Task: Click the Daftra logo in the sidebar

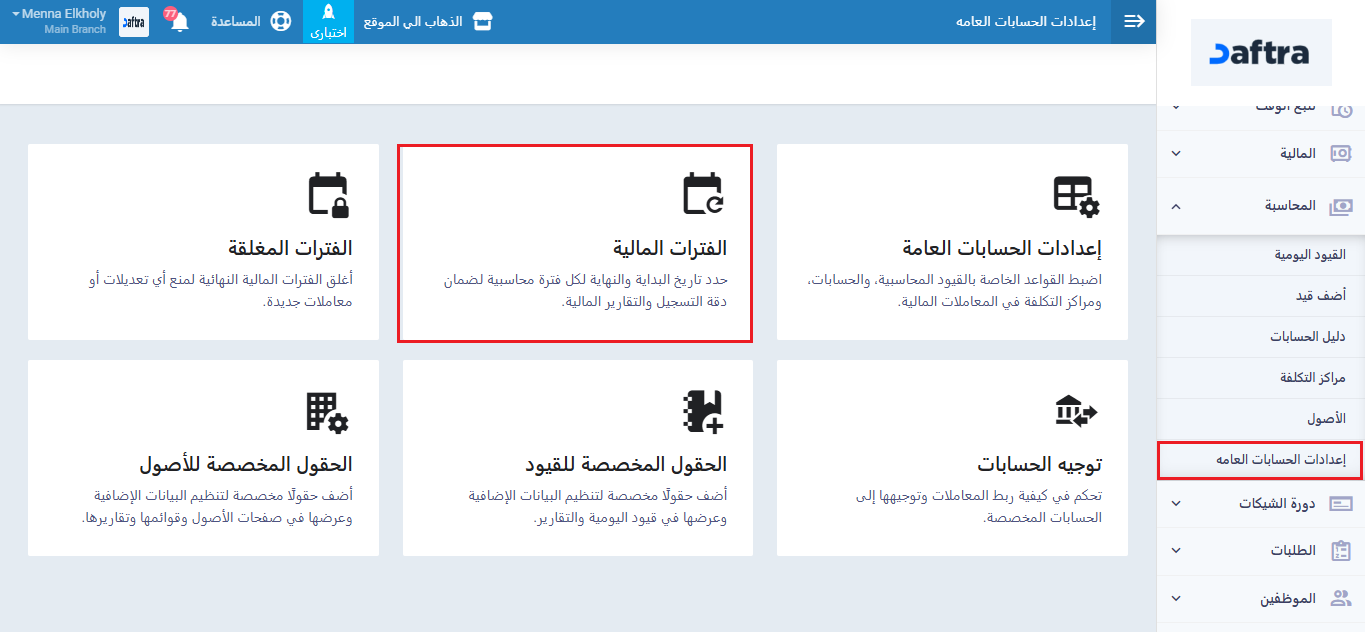Action: coord(1260,54)
